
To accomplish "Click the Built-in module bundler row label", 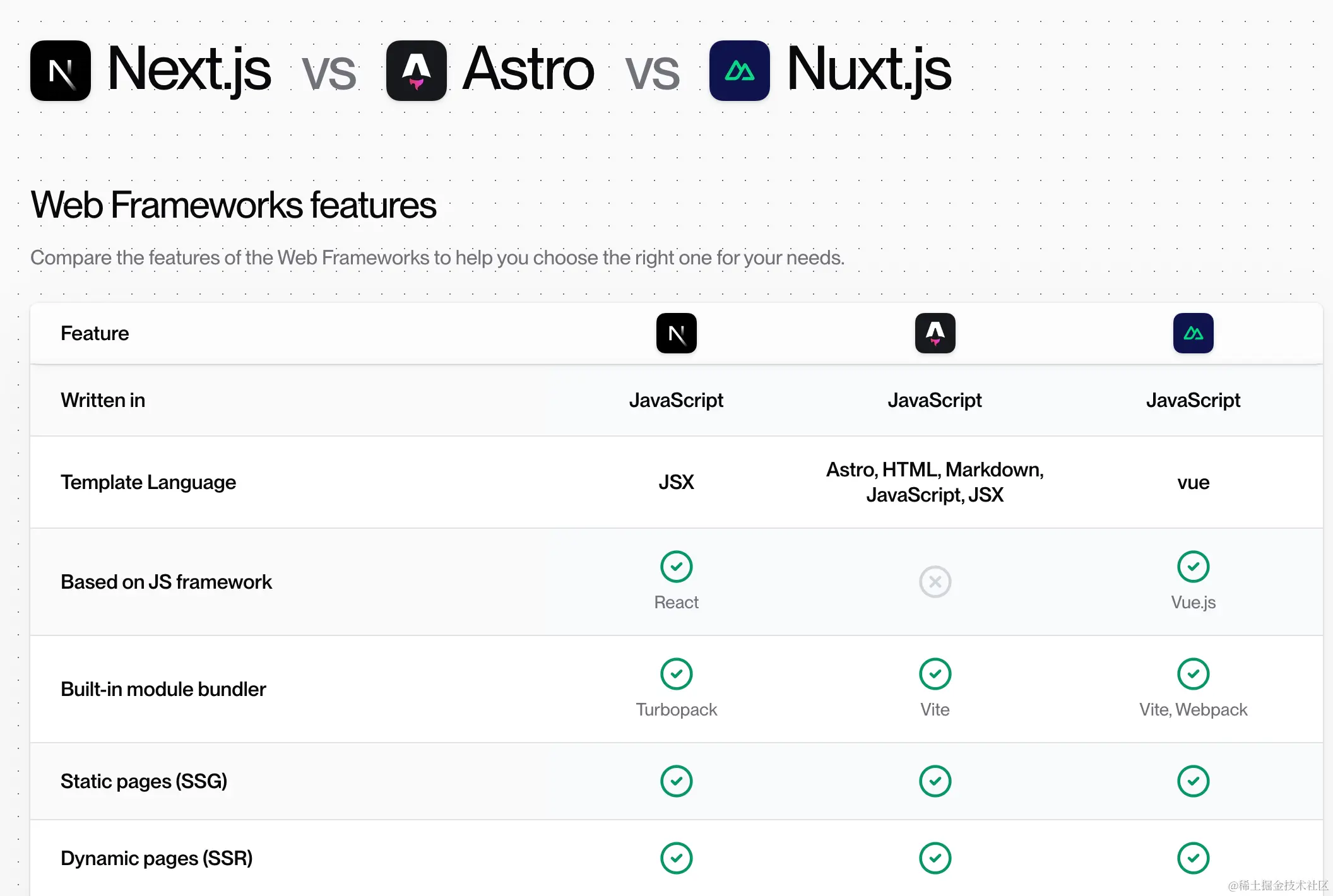I will click(x=163, y=689).
